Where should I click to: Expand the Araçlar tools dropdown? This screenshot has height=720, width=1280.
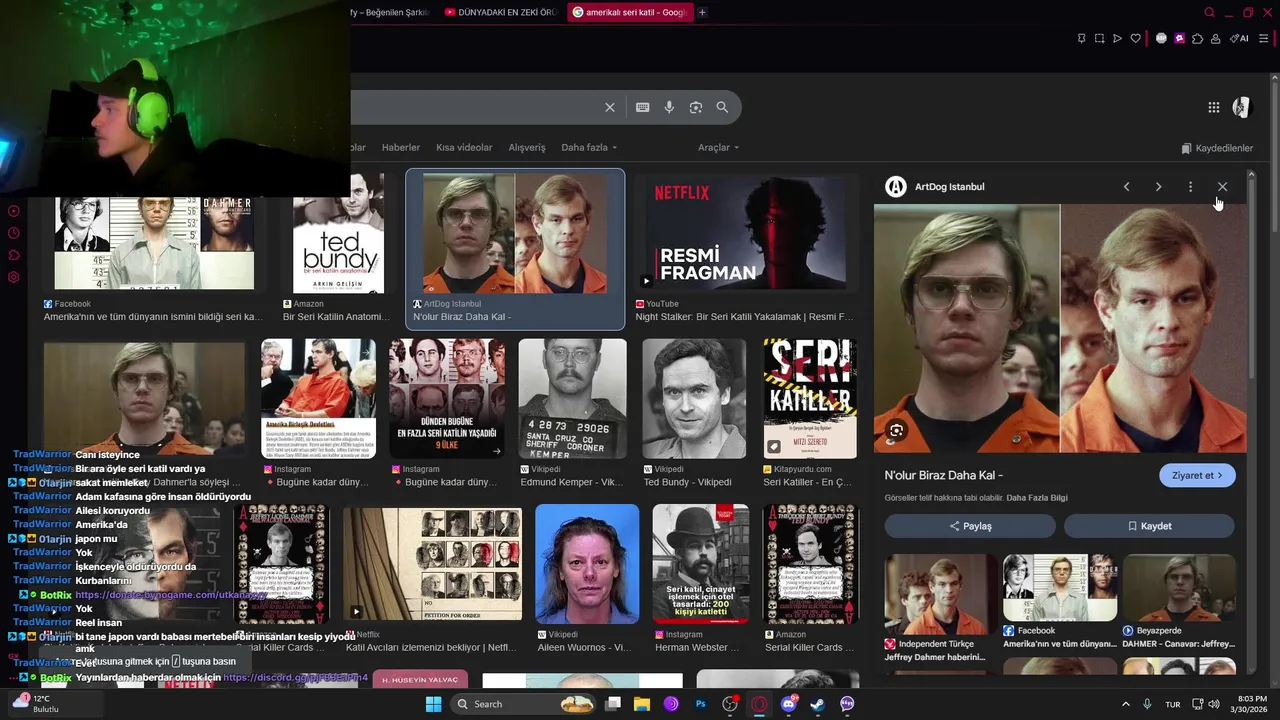pyautogui.click(x=718, y=148)
